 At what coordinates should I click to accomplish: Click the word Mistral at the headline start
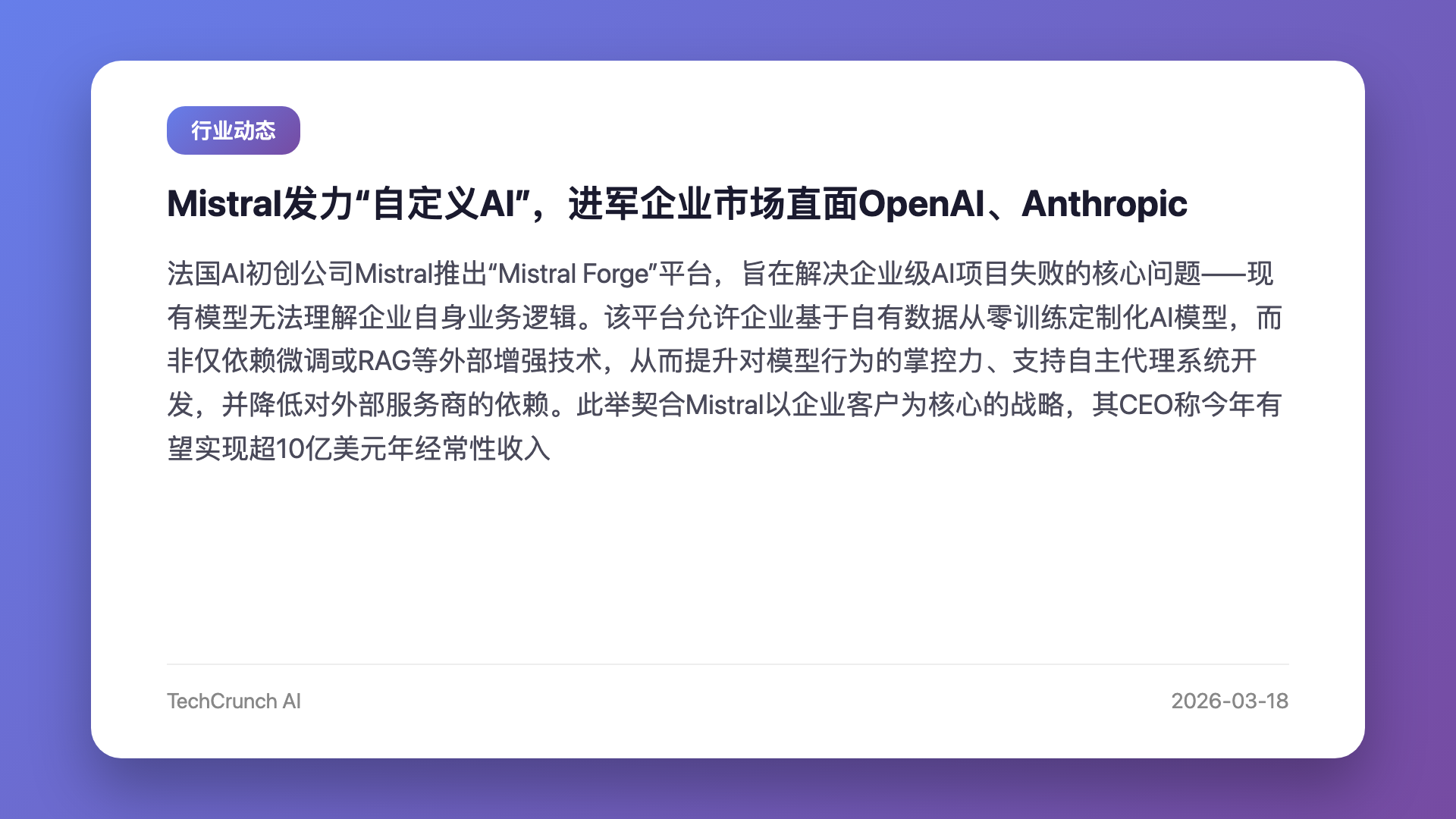(x=224, y=203)
